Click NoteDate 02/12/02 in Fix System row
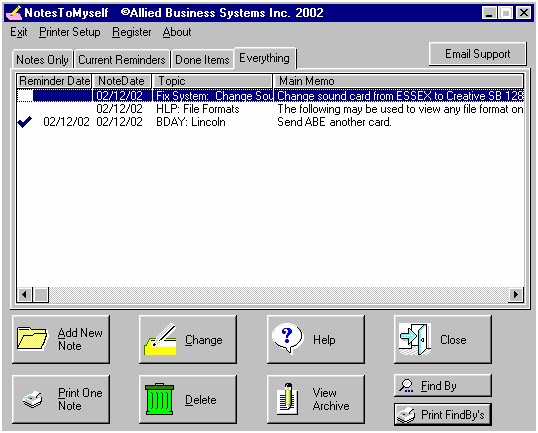Image resolution: width=538 pixels, height=433 pixels. point(119,96)
